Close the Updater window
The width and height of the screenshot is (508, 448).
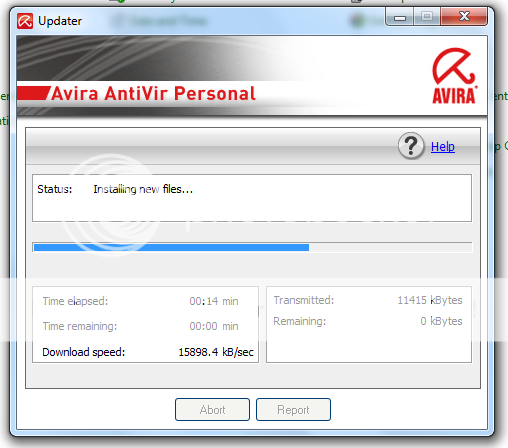(x=464, y=17)
